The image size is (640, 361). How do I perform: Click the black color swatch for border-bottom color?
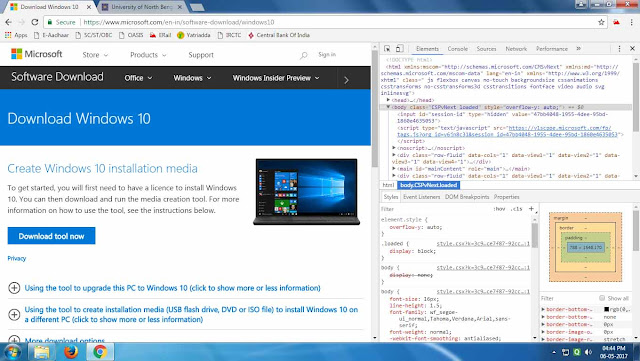click(607, 310)
